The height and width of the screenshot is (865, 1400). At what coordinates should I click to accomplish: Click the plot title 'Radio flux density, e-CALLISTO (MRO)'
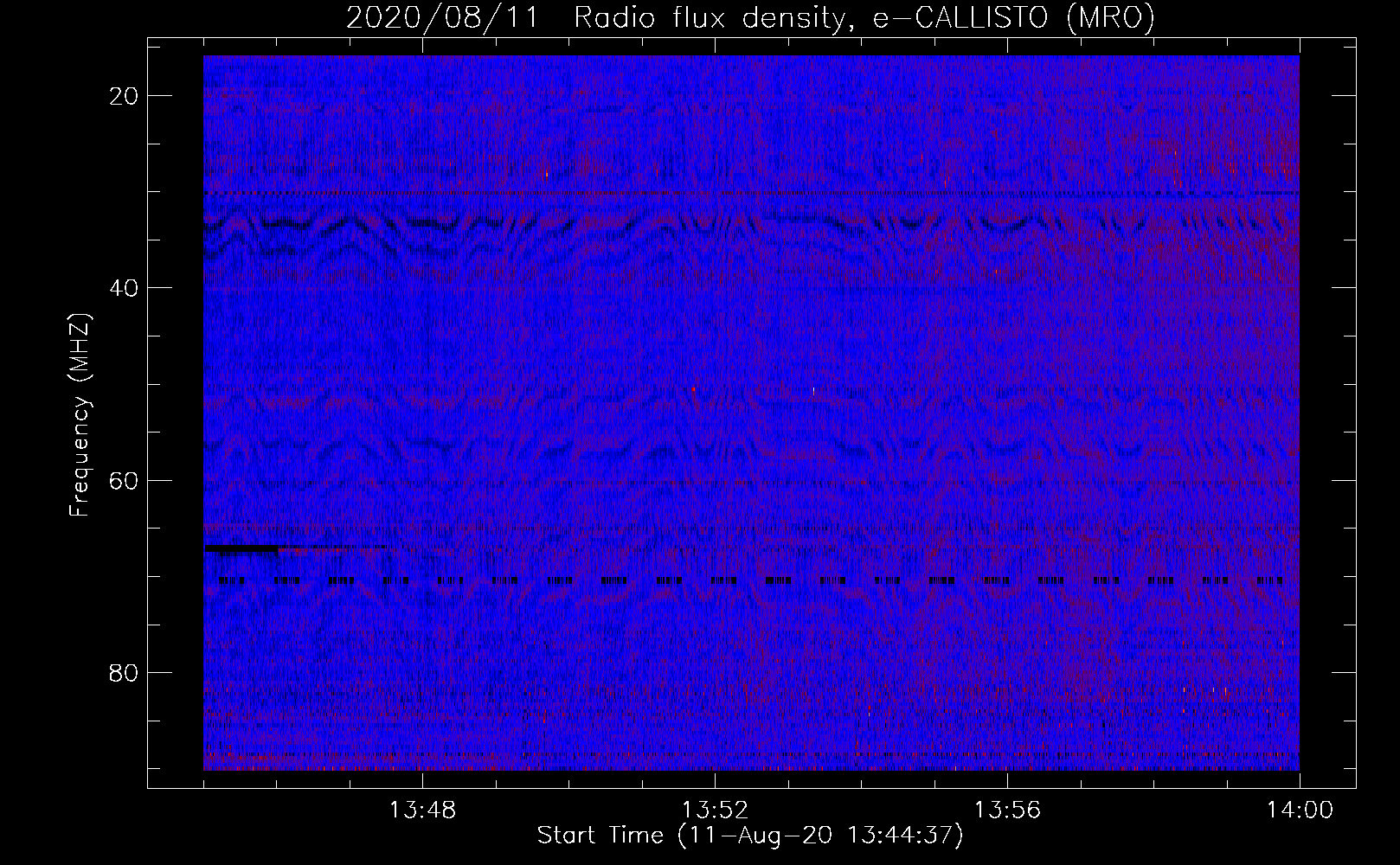tap(864, 18)
